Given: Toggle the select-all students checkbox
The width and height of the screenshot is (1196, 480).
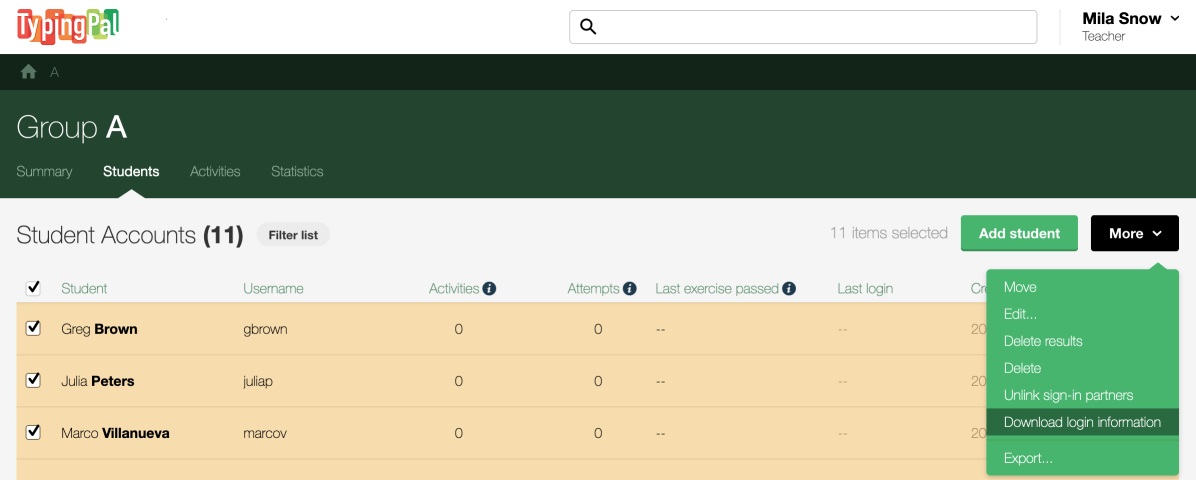Looking at the screenshot, I should pyautogui.click(x=33, y=288).
